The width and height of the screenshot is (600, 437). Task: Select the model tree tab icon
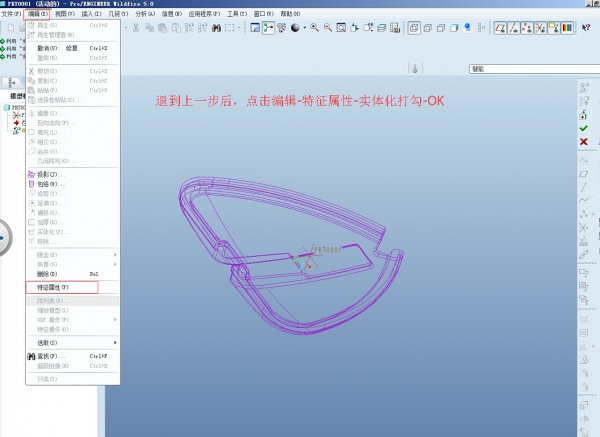(x=11, y=82)
